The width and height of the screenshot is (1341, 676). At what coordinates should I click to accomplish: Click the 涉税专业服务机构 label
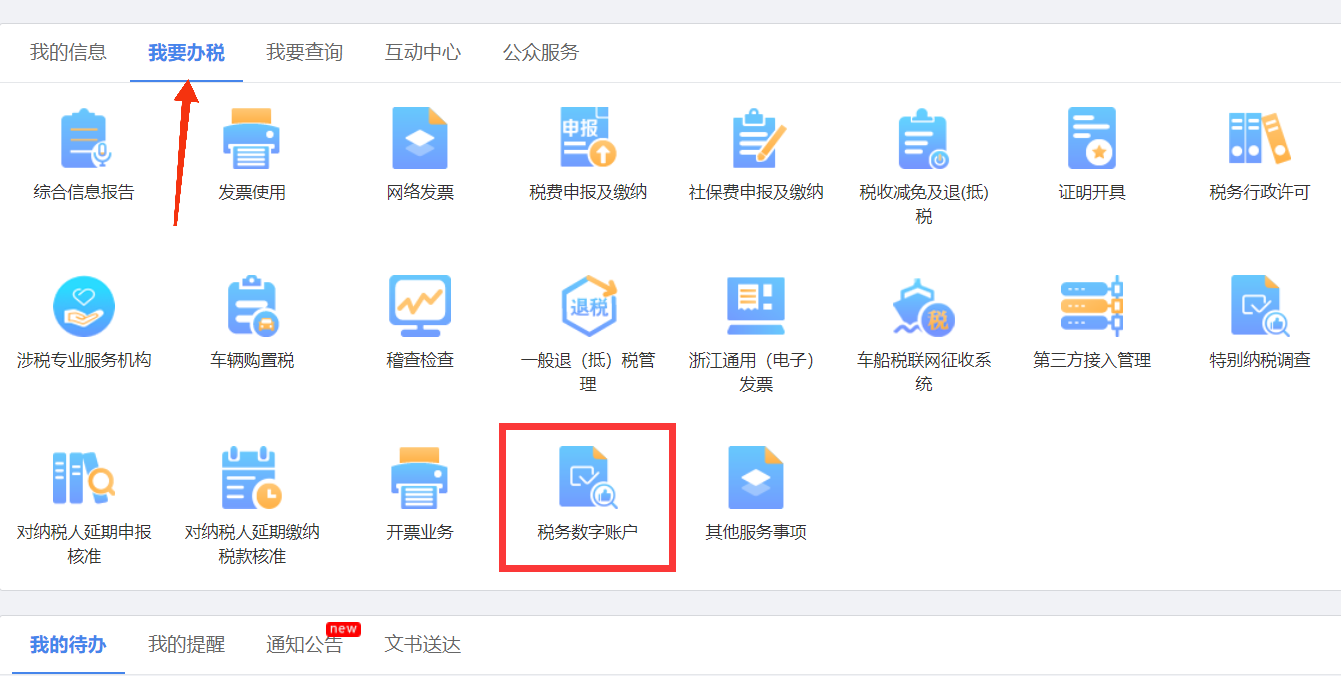click(x=84, y=360)
